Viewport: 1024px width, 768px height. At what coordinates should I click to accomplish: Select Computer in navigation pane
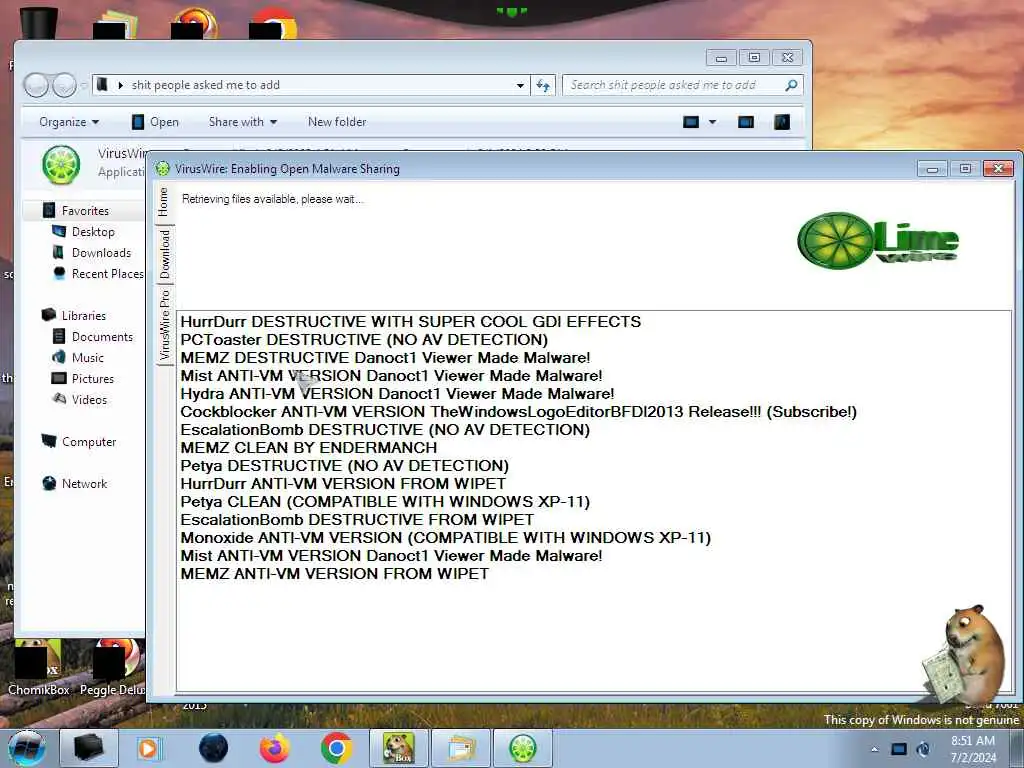click(79, 442)
